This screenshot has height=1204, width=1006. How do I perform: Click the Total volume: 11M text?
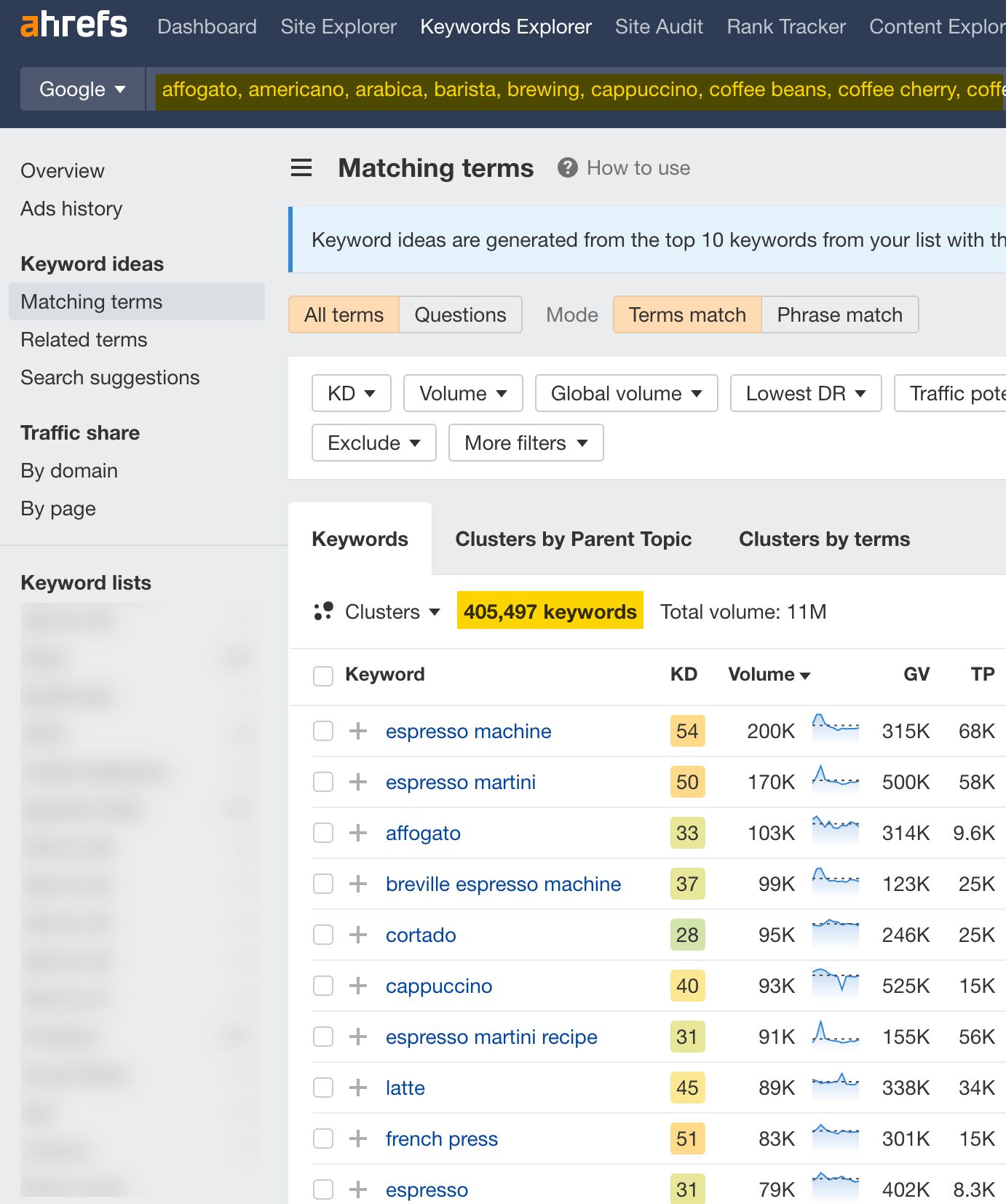(743, 611)
